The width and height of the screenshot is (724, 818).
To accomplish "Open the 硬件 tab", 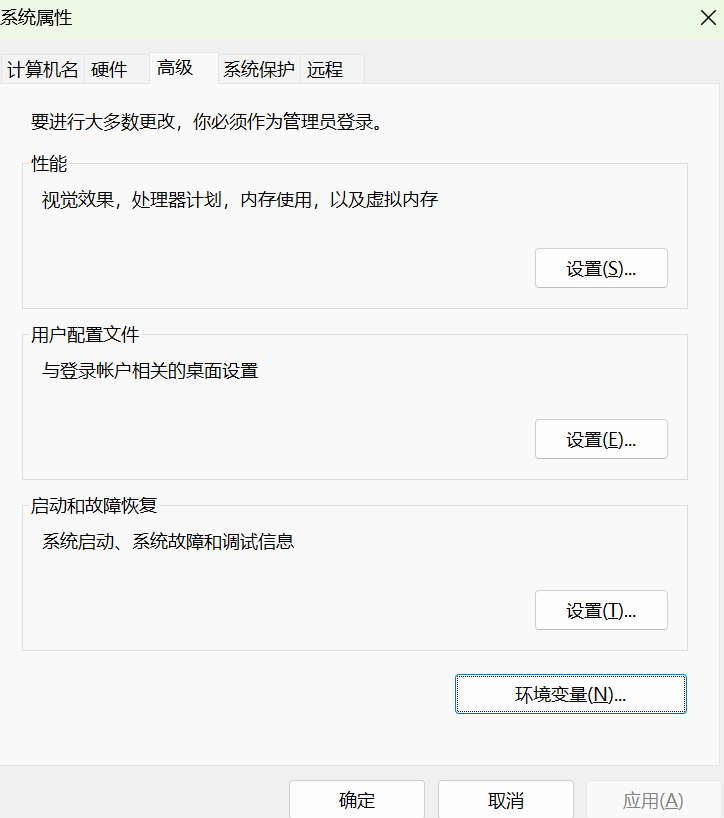I will pyautogui.click(x=117, y=69).
